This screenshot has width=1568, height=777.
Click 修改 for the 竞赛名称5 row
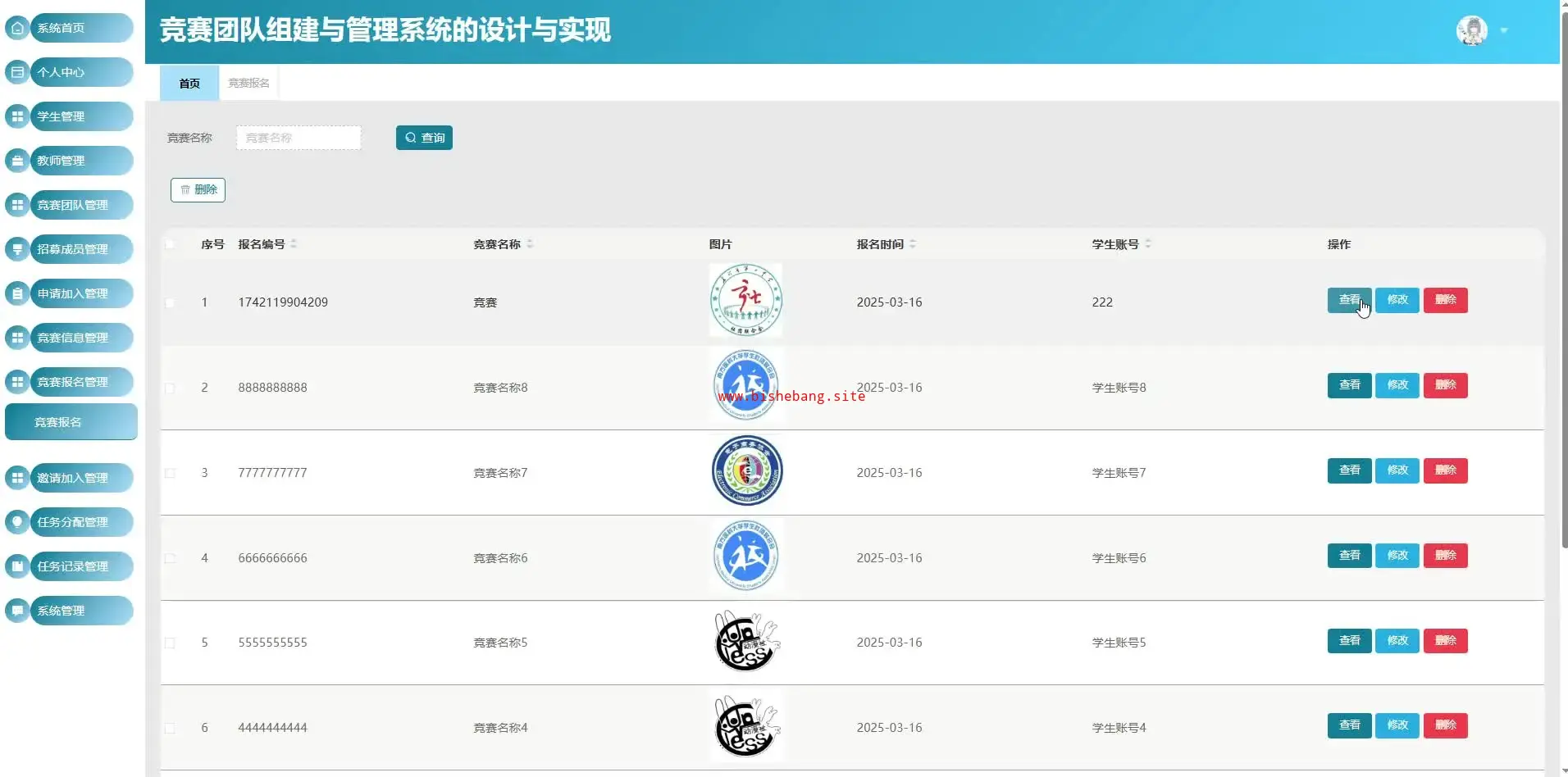[1397, 641]
